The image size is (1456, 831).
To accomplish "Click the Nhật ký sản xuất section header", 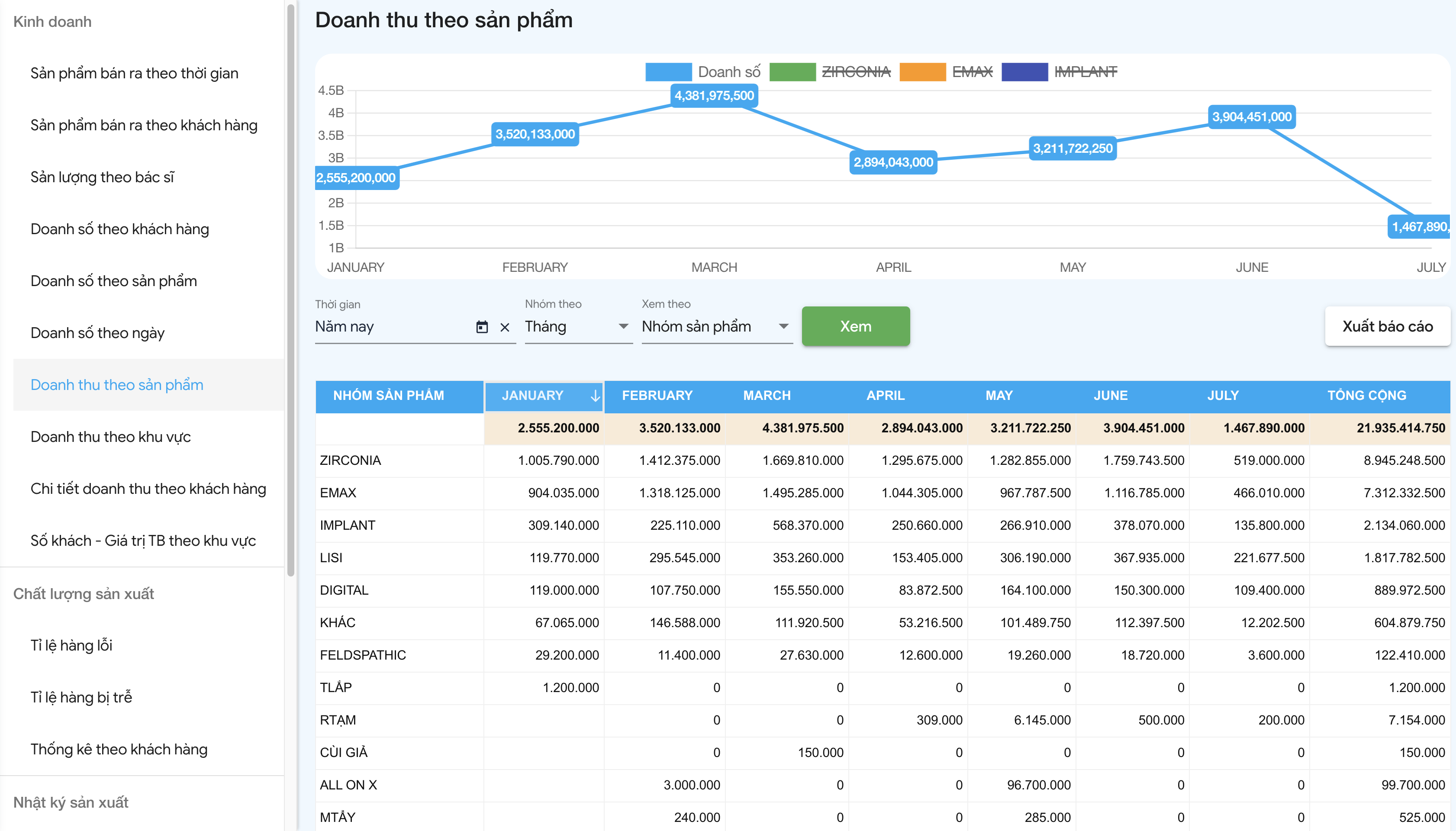I will 71,802.
